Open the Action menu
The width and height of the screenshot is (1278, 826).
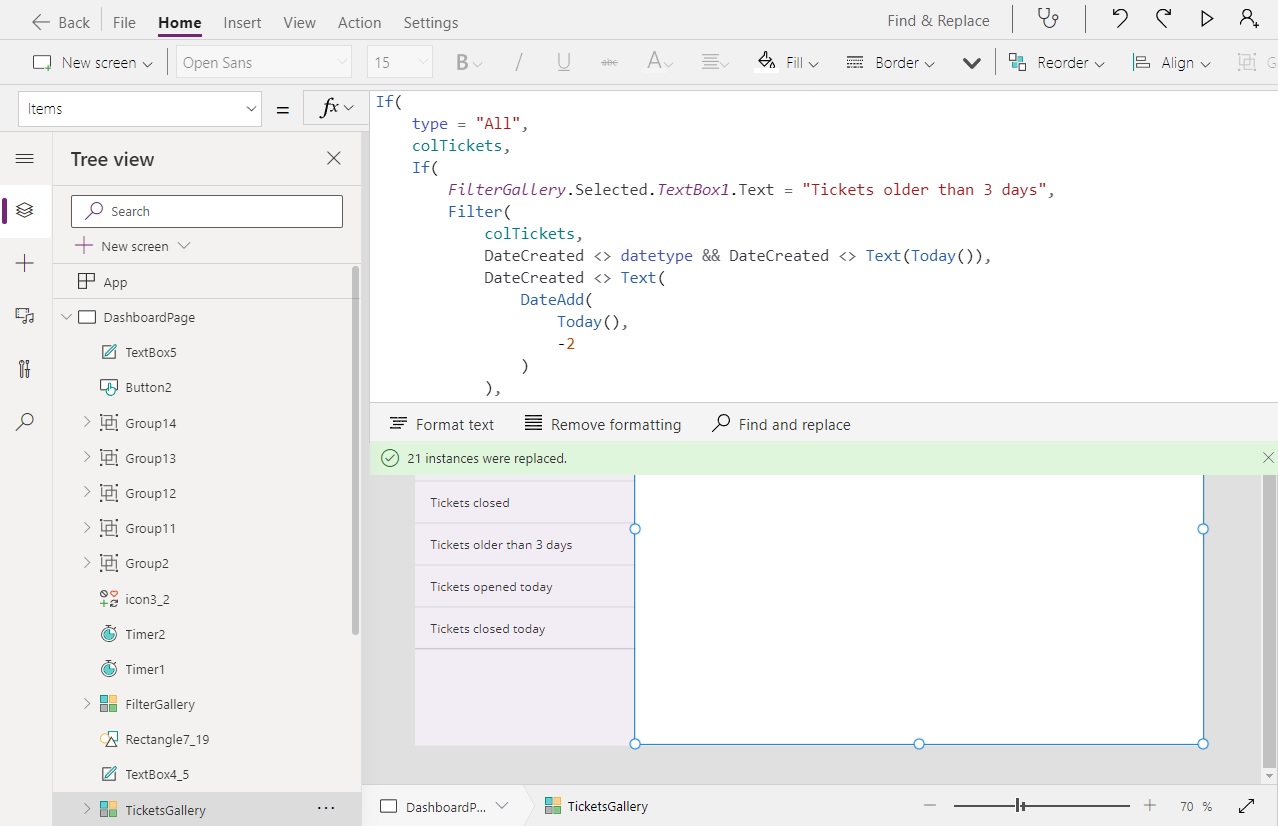coord(359,22)
